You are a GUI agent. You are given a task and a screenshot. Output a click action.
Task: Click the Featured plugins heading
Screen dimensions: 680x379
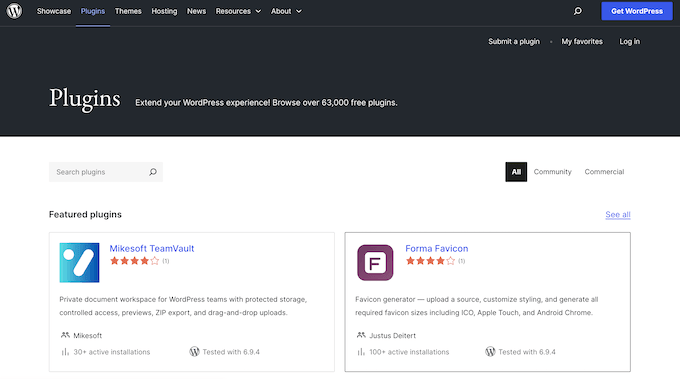[x=85, y=215]
